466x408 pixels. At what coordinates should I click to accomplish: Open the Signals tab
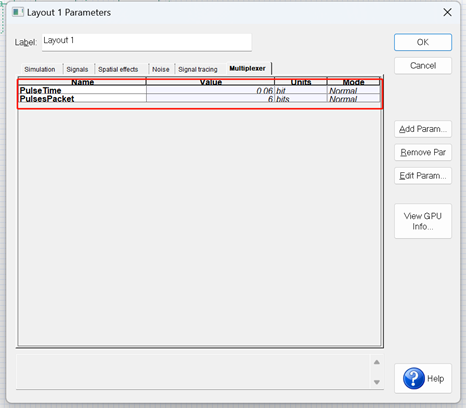(77, 69)
